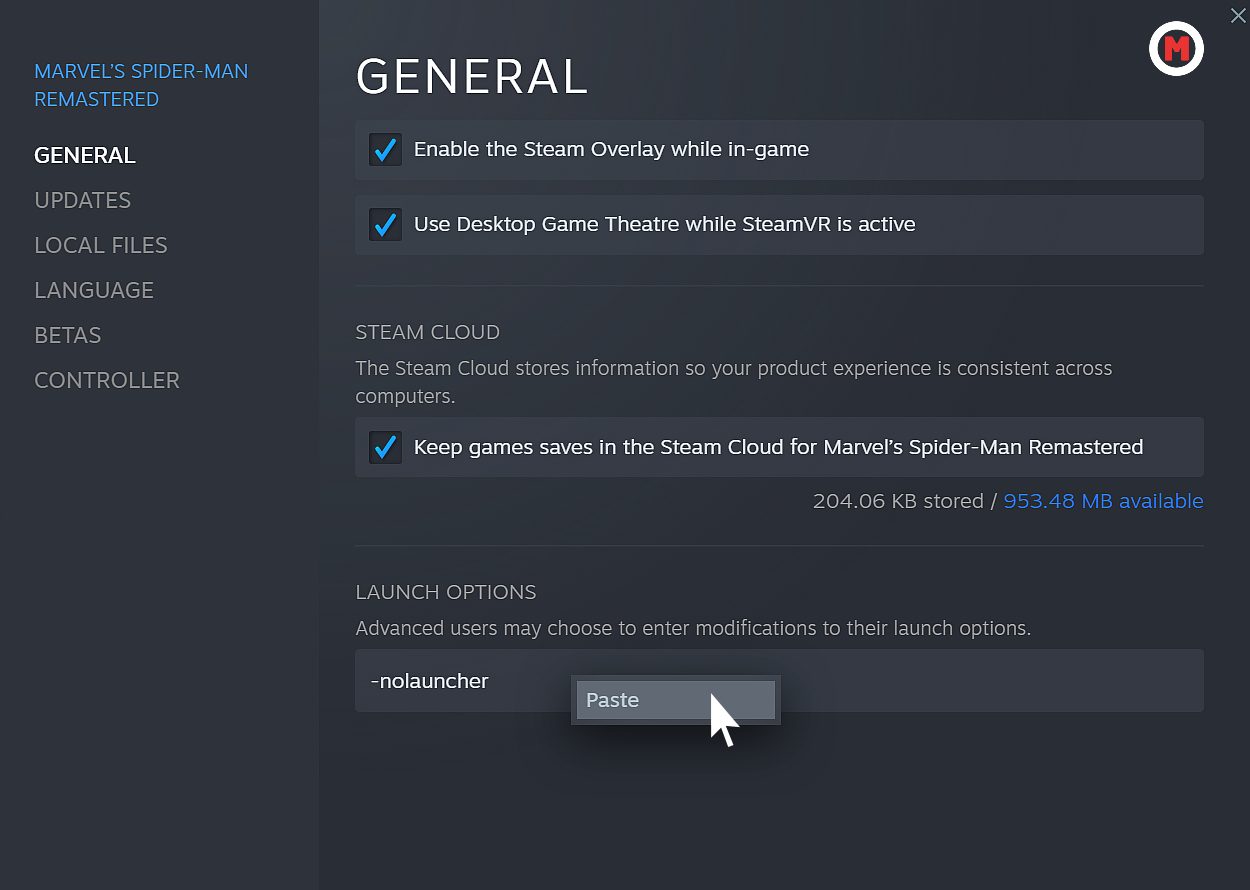Open the BETAS tab
The width and height of the screenshot is (1250, 890).
point(67,335)
